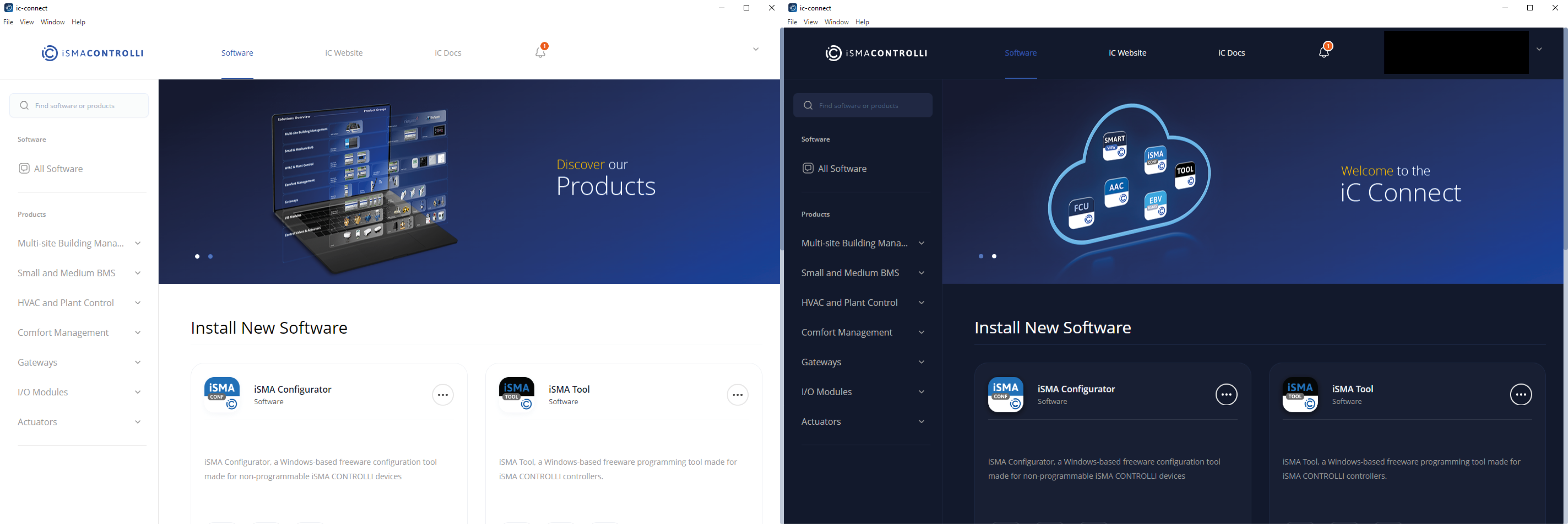Viewport: 1568px width, 524px height.
Task: Open iC Docs tab in light window
Action: [448, 53]
